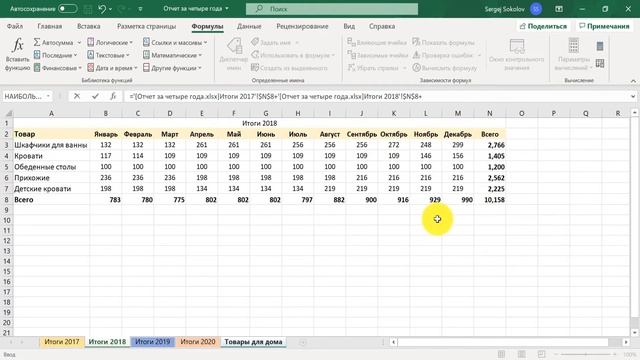
Task: Select the Итоги 2019 sheet tab
Action: click(152, 342)
